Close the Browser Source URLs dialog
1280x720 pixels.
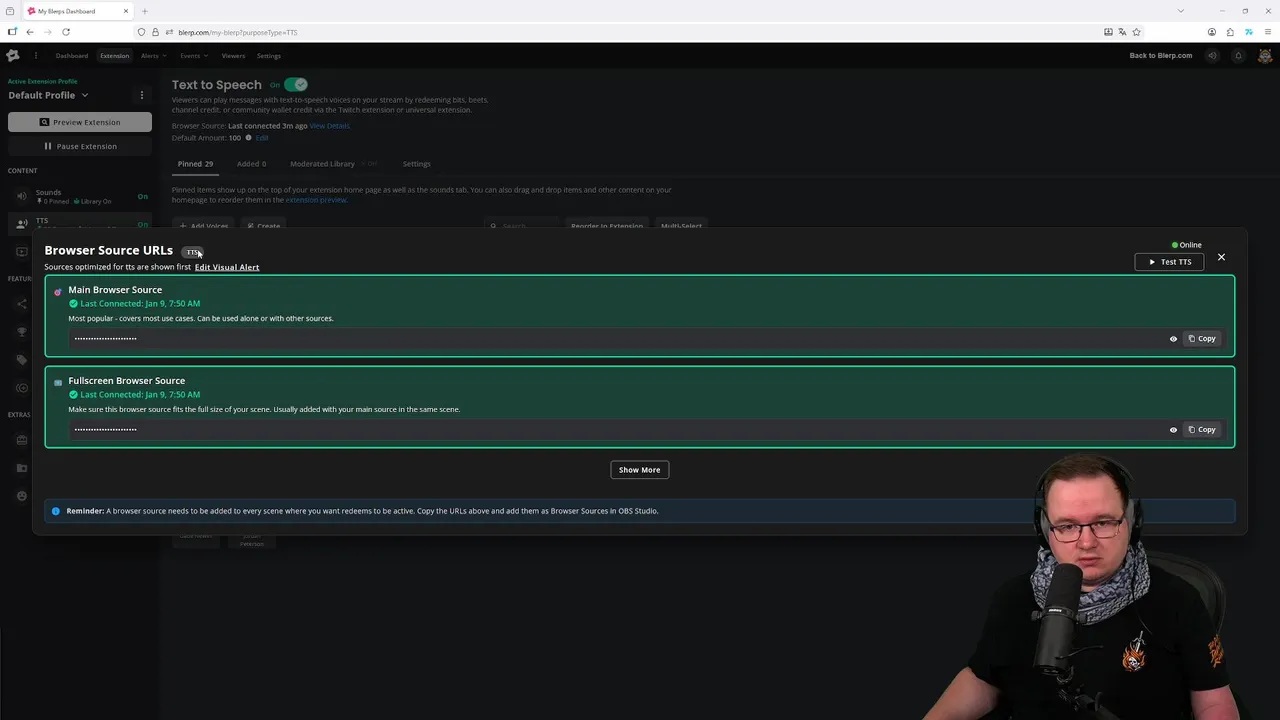click(1221, 257)
